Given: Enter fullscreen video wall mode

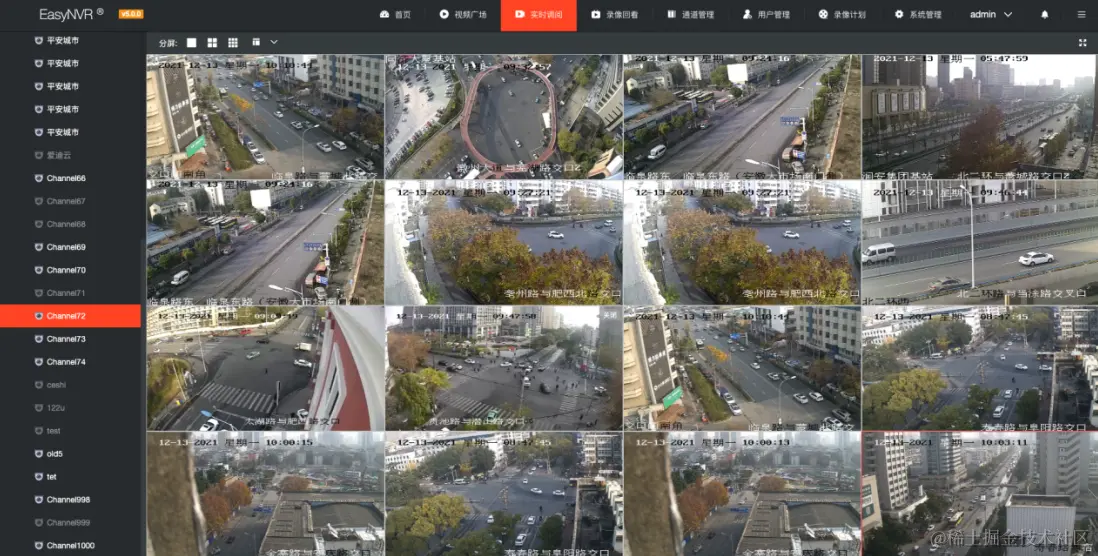Looking at the screenshot, I should (1082, 43).
